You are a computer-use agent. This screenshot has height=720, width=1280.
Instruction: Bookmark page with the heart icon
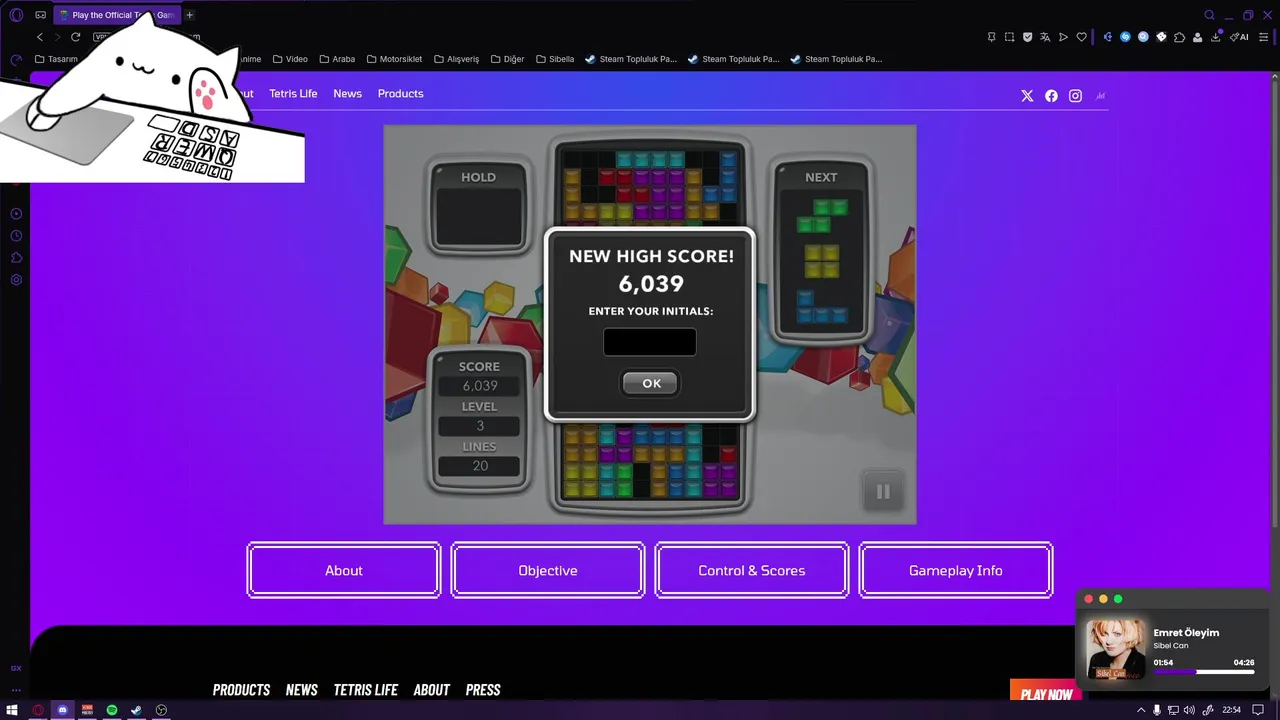point(1081,37)
